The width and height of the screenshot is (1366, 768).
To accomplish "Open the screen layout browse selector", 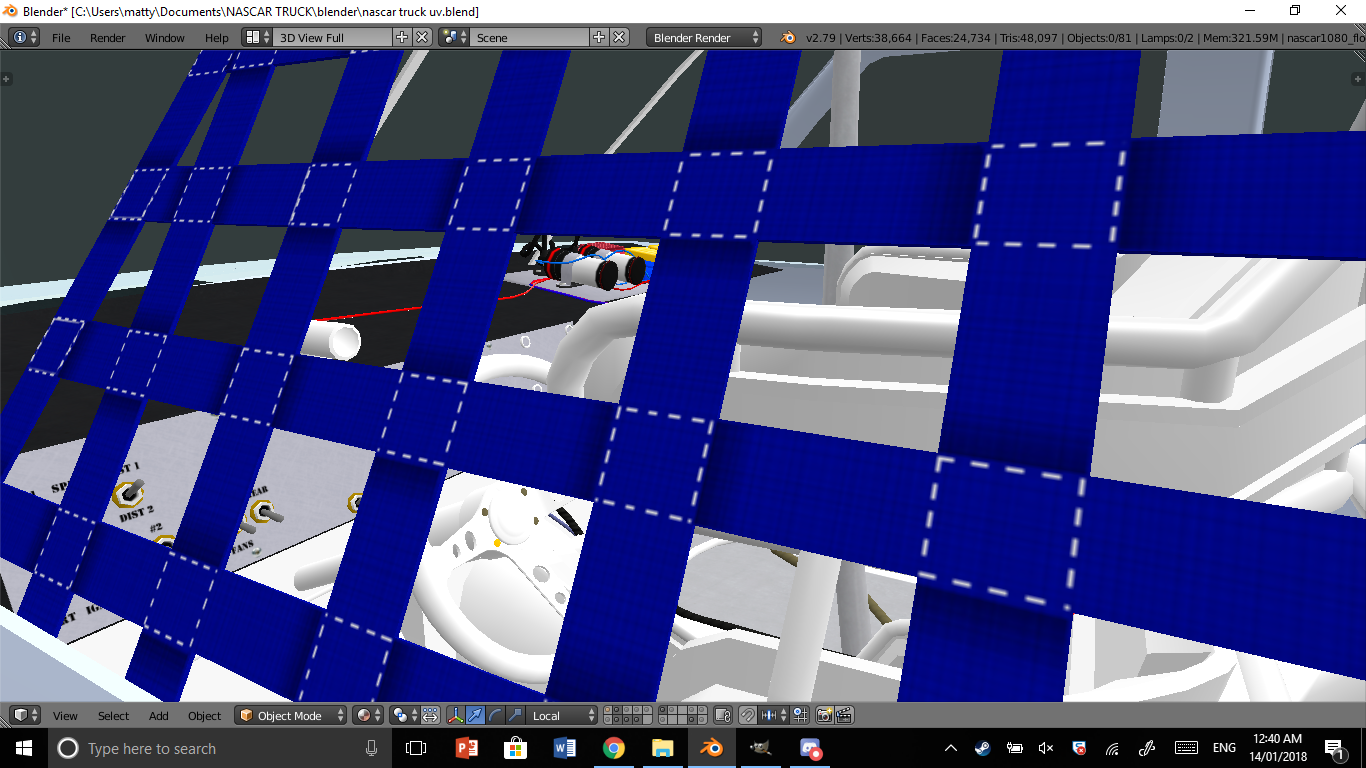I will 257,37.
